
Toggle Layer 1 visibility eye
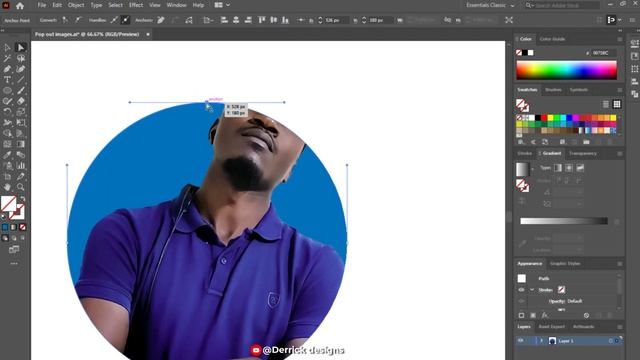(521, 341)
